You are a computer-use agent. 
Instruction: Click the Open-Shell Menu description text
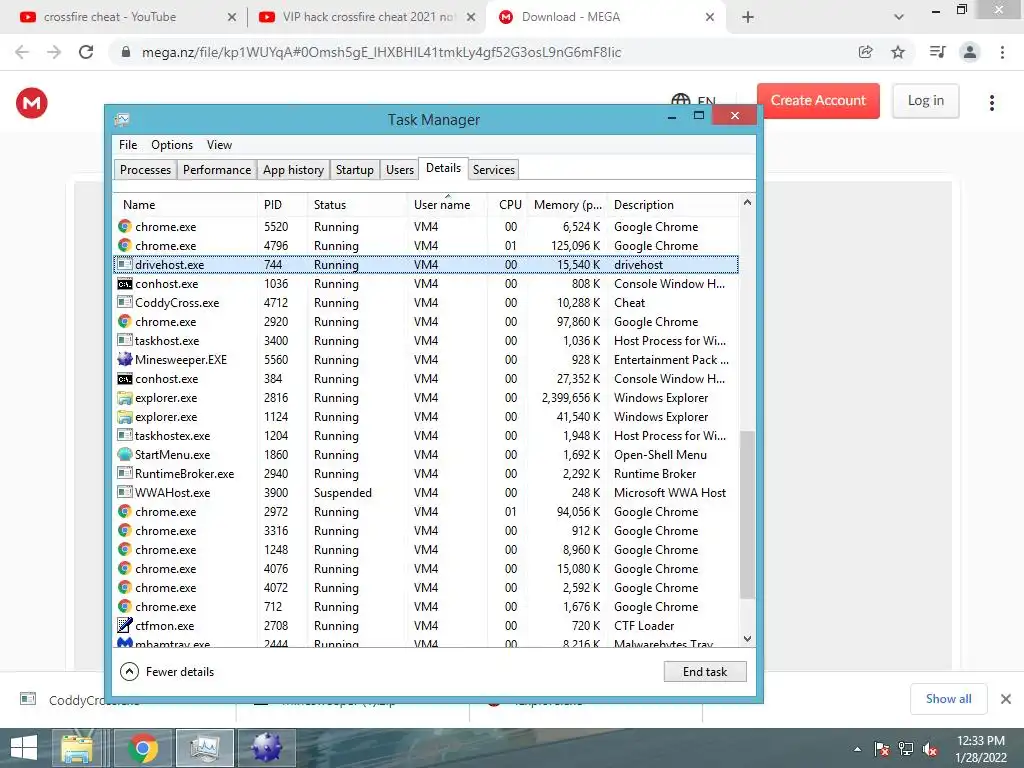[x=660, y=455]
